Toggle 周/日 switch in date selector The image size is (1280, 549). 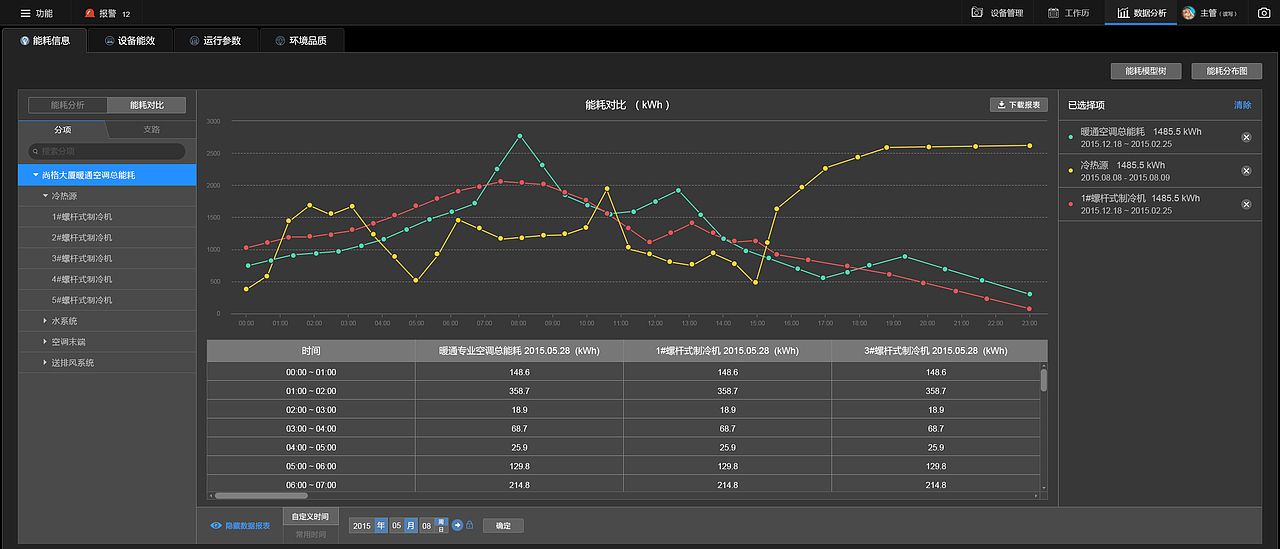[x=441, y=525]
